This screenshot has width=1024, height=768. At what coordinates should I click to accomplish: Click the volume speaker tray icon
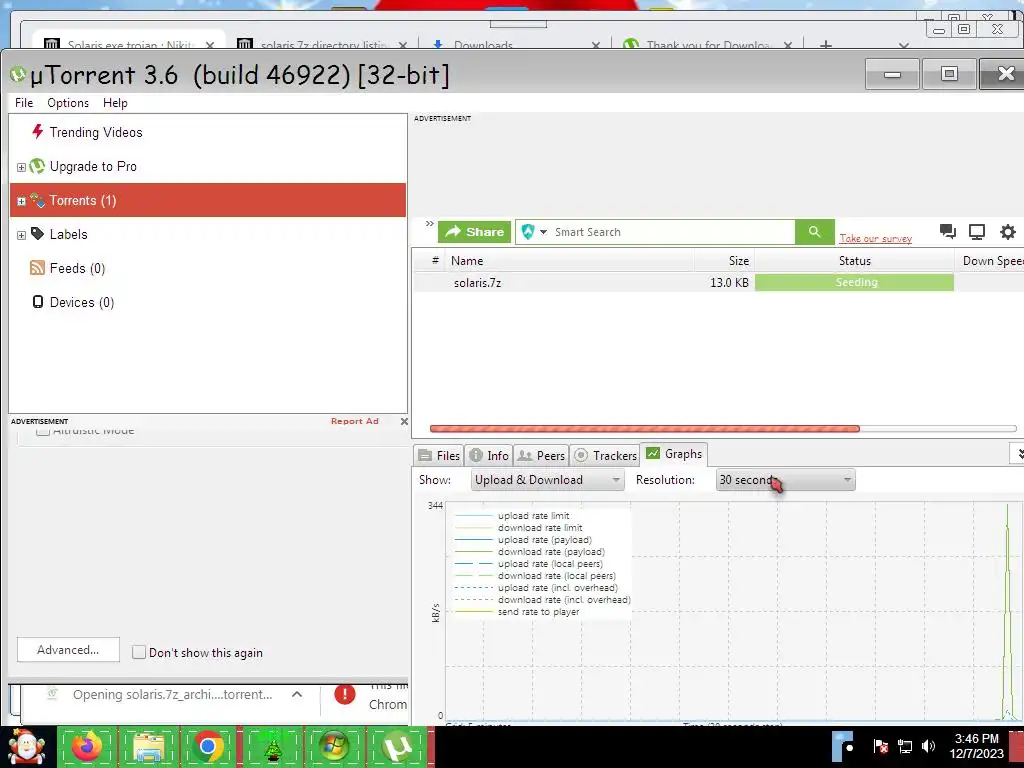[928, 746]
